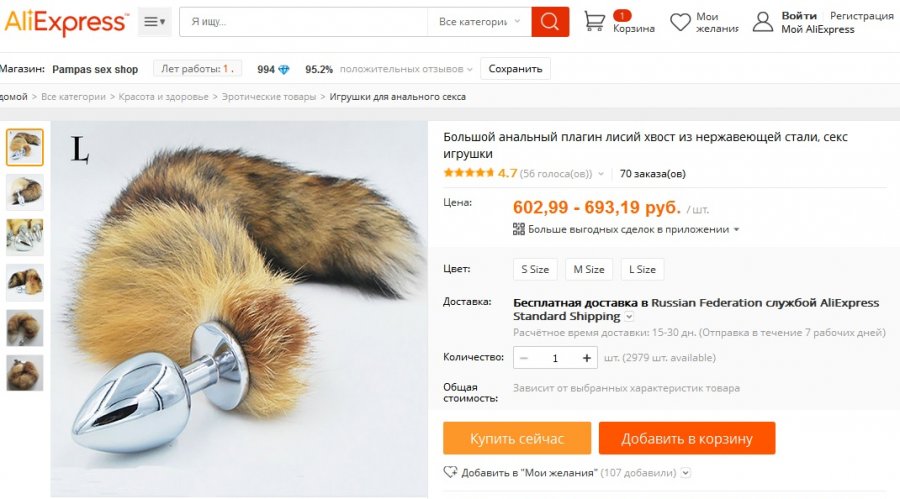
Task: Increase quantity with the plus button
Action: [x=586, y=358]
